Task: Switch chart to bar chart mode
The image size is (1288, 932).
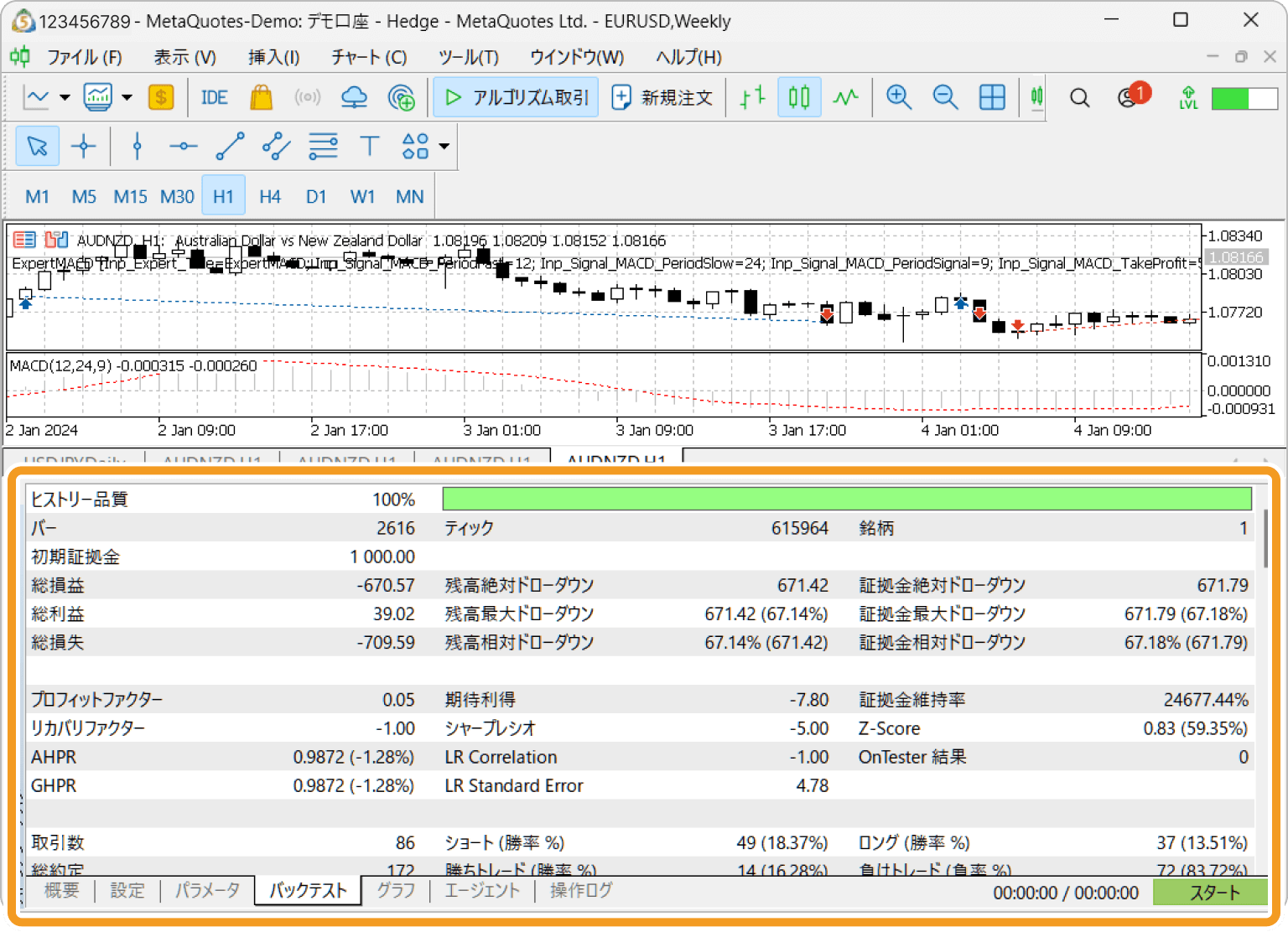Action: pyautogui.click(x=753, y=98)
